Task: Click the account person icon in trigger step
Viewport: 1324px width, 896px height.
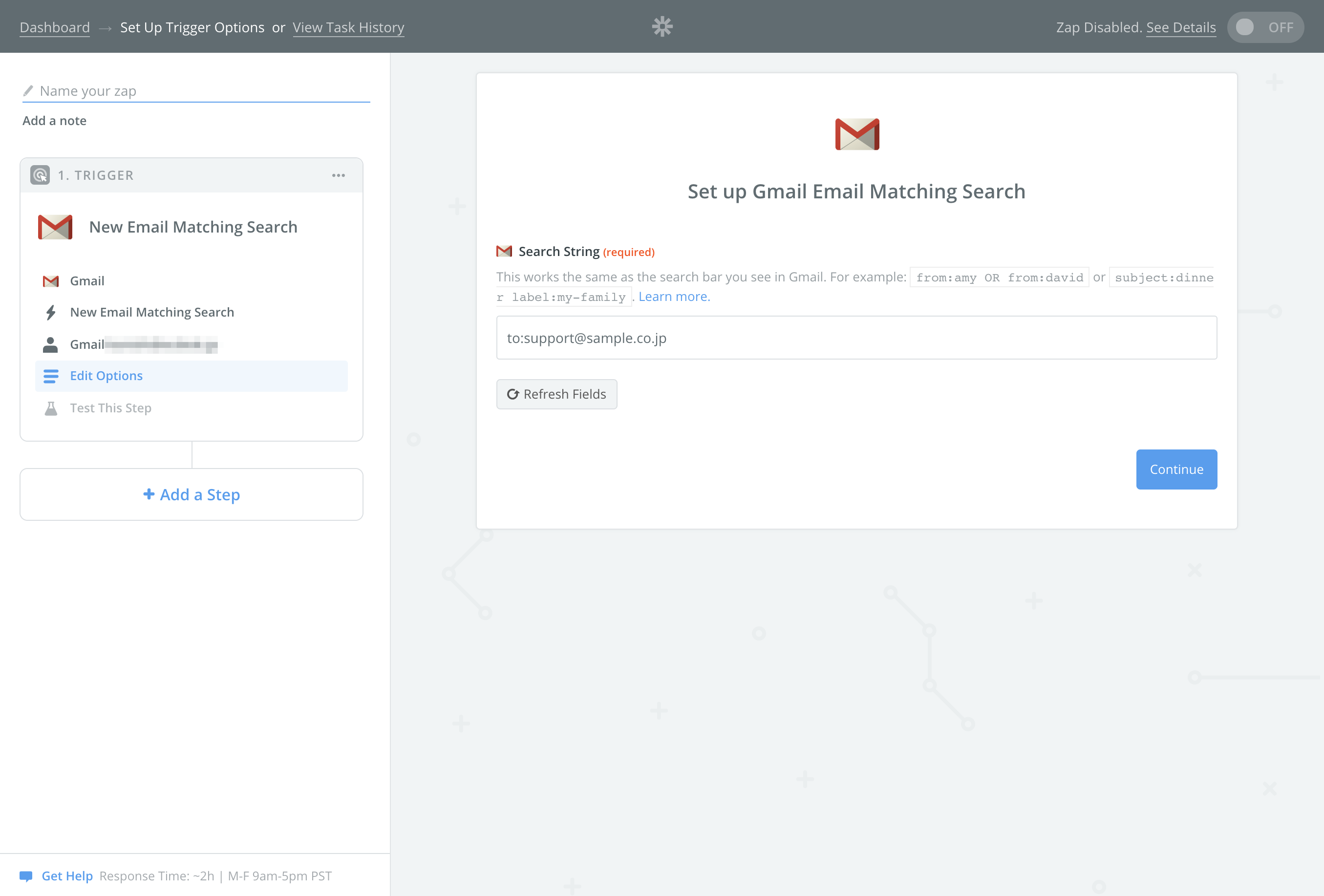Action: (51, 344)
